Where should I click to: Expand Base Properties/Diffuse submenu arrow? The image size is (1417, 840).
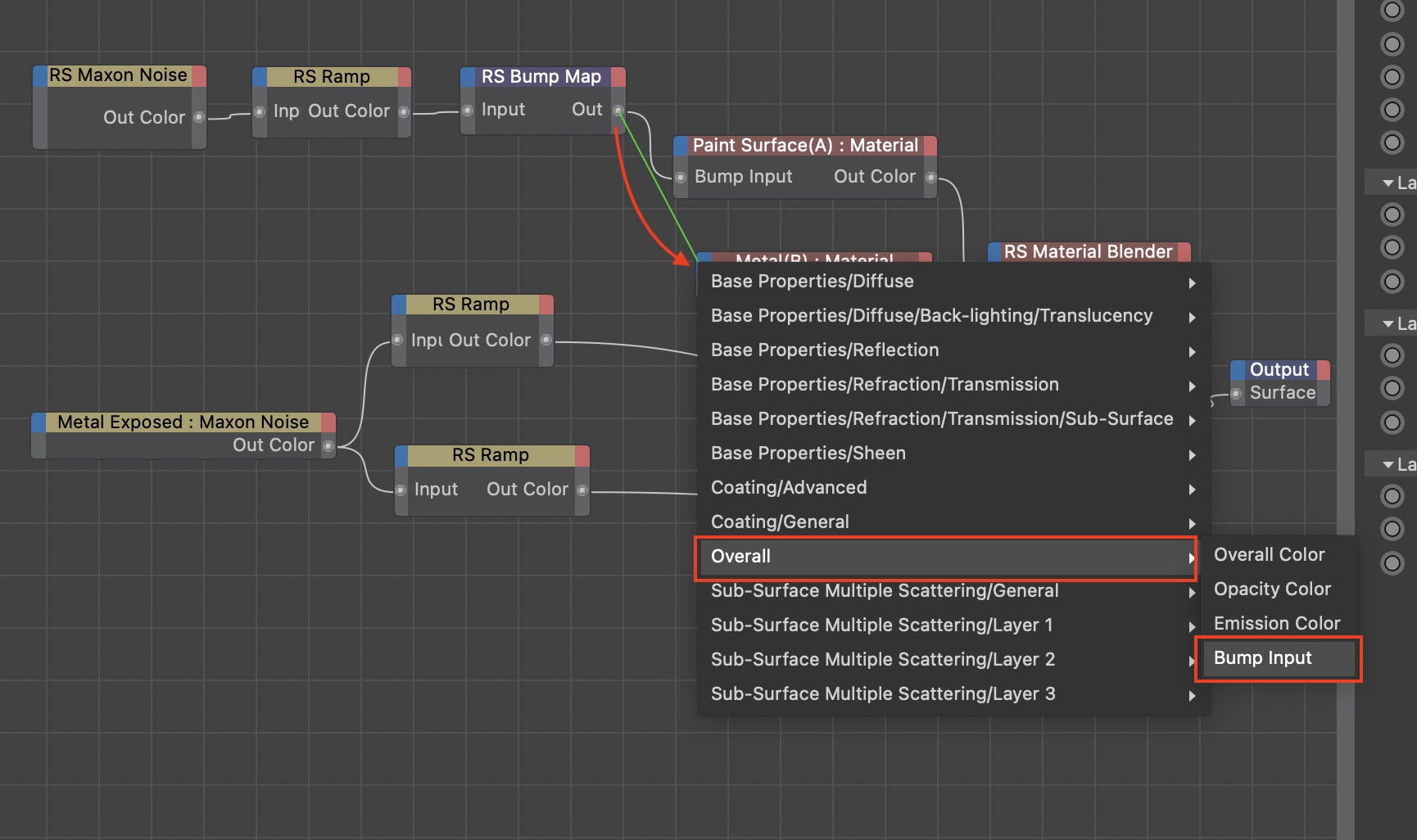[1192, 282]
